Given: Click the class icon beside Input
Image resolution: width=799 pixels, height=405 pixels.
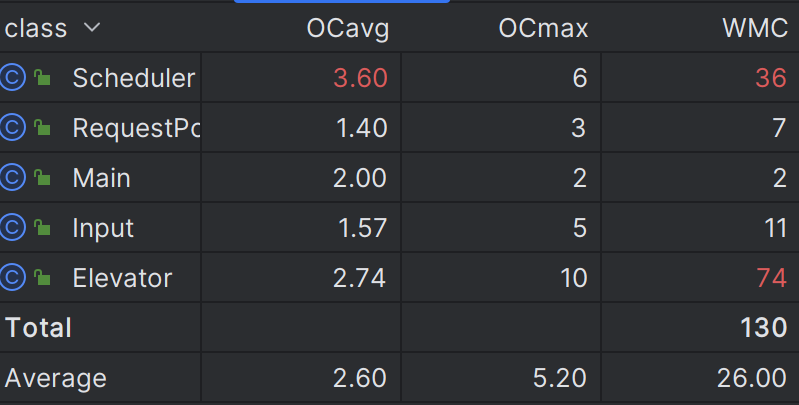Looking at the screenshot, I should coord(12,227).
